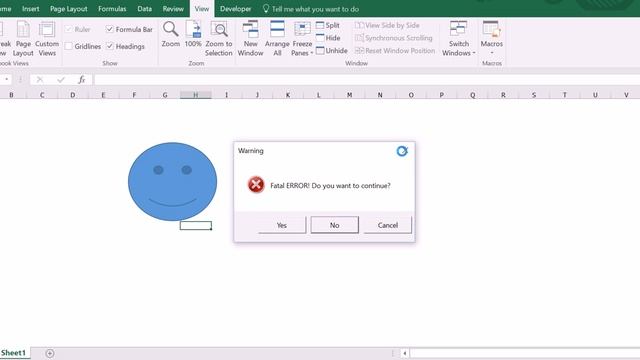The height and width of the screenshot is (360, 640).
Task: Open the Name Box dropdown arrow
Action: (7, 79)
